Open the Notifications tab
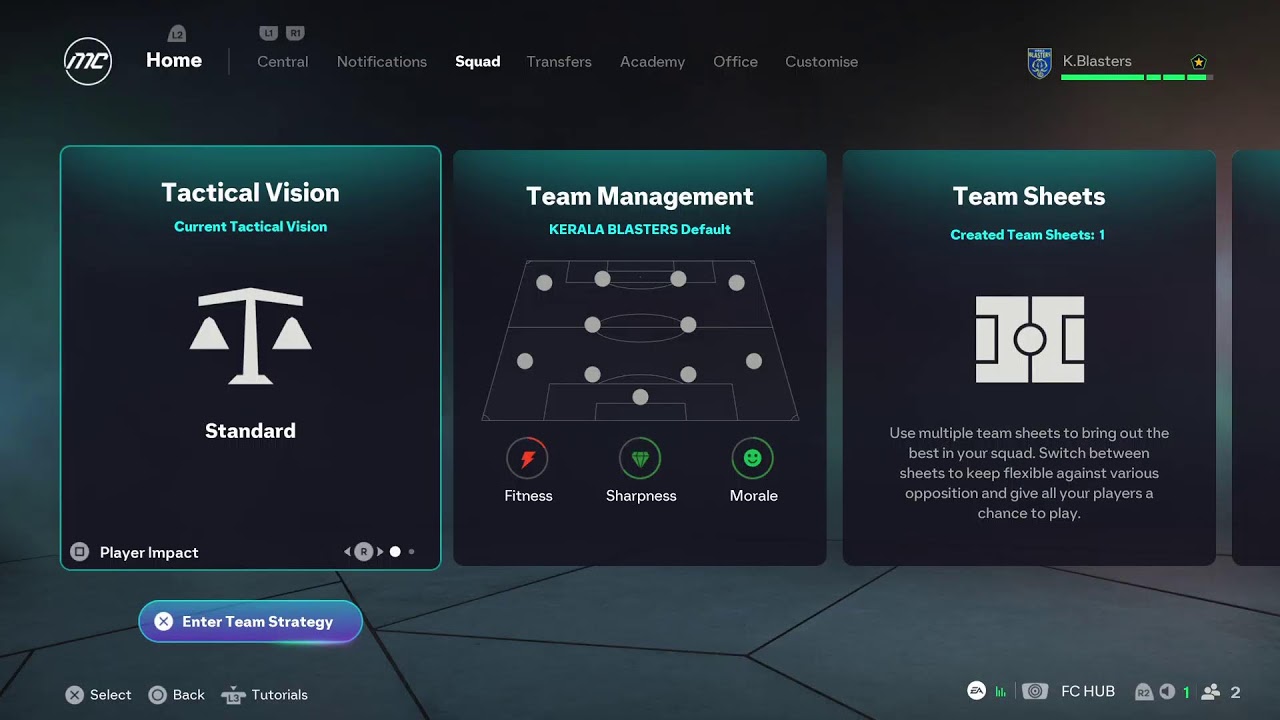The width and height of the screenshot is (1280, 720). [x=382, y=62]
